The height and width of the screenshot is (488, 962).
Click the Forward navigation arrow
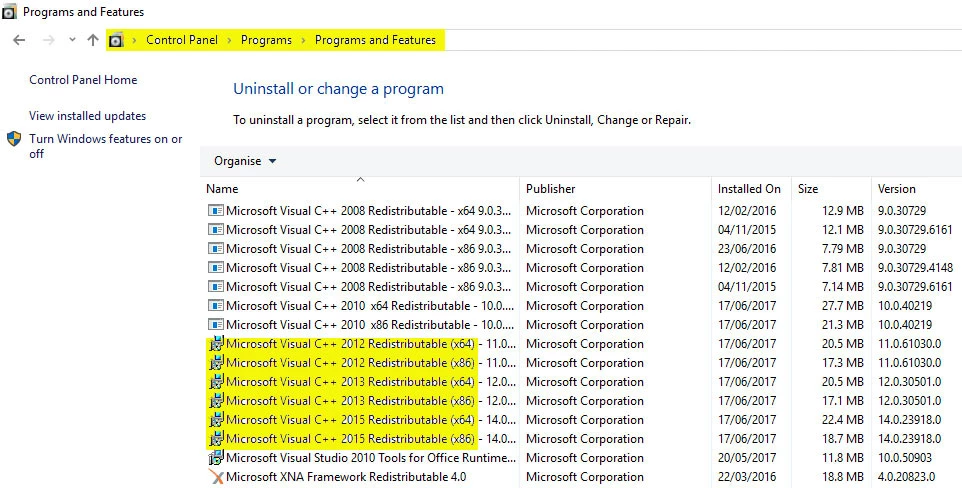click(x=48, y=40)
